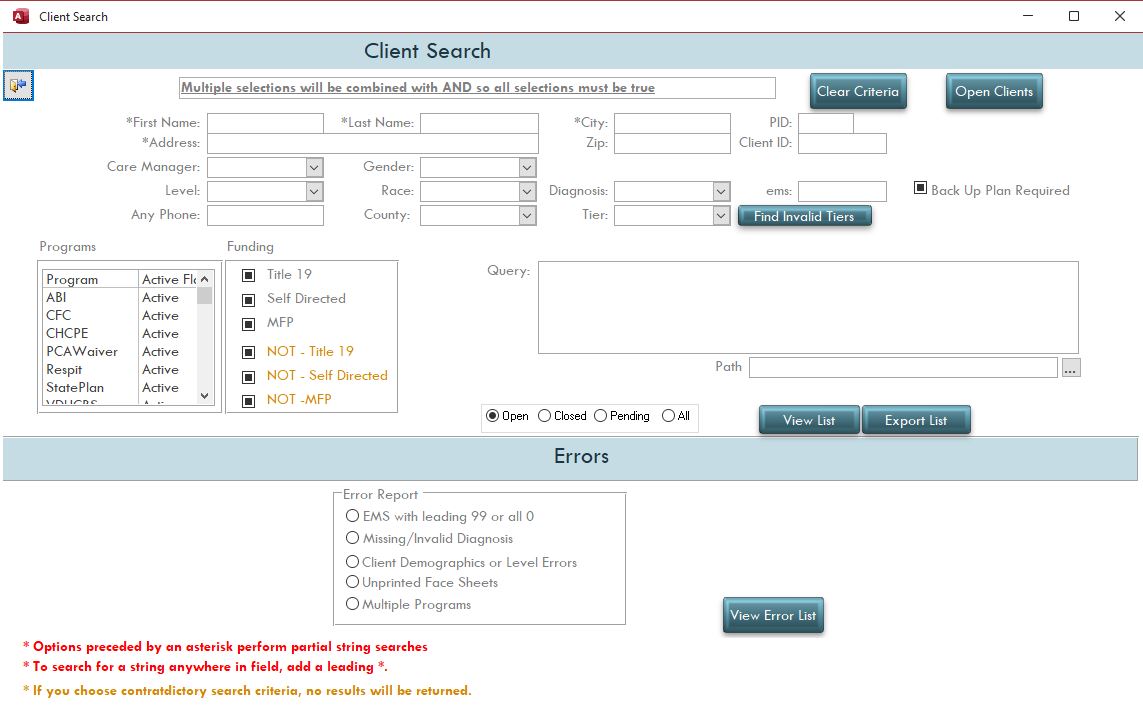Select Client Demographics or Level Errors option
This screenshot has width=1143, height=705.
(x=353, y=561)
